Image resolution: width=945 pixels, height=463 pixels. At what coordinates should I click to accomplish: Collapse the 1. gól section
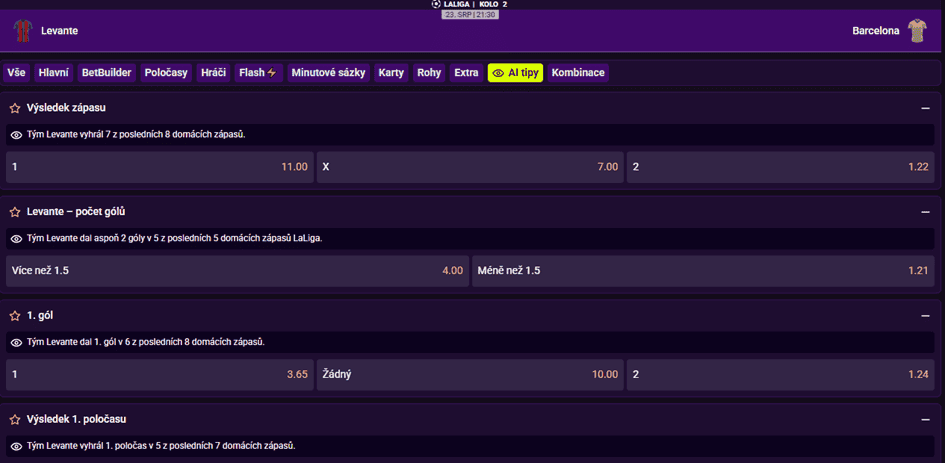[925, 316]
